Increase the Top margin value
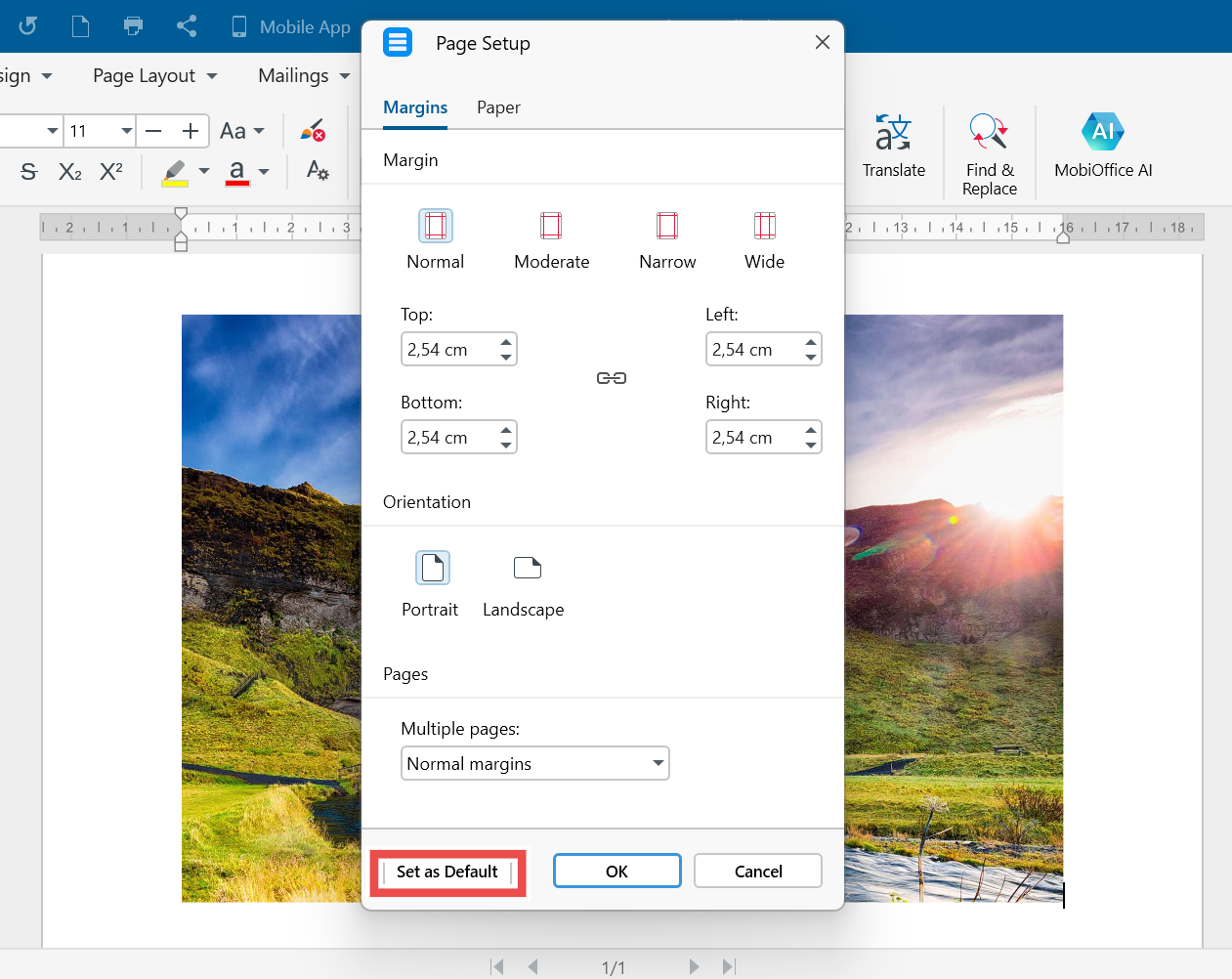 tap(506, 342)
